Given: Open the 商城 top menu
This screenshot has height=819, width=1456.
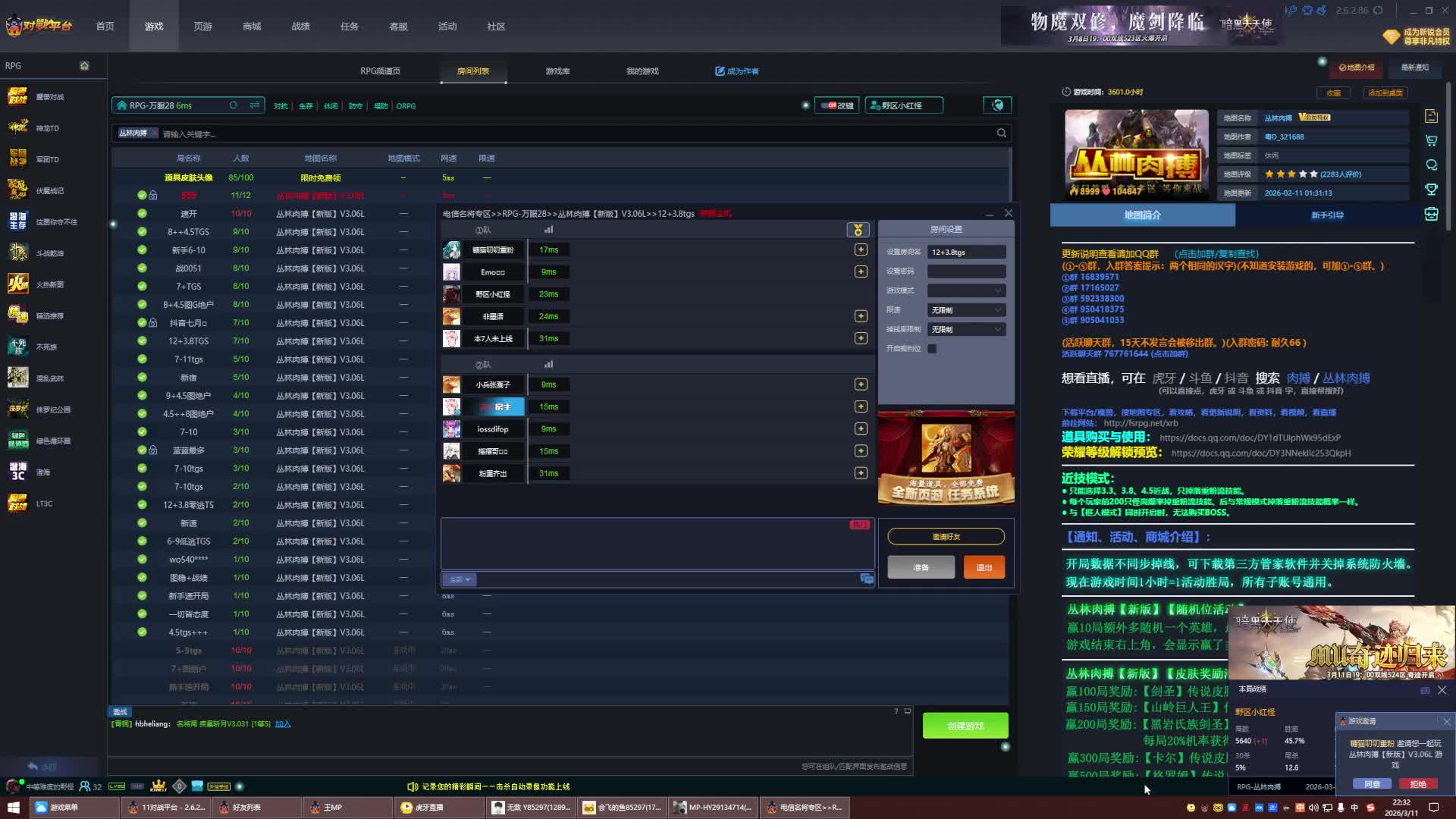Looking at the screenshot, I should [x=252, y=27].
